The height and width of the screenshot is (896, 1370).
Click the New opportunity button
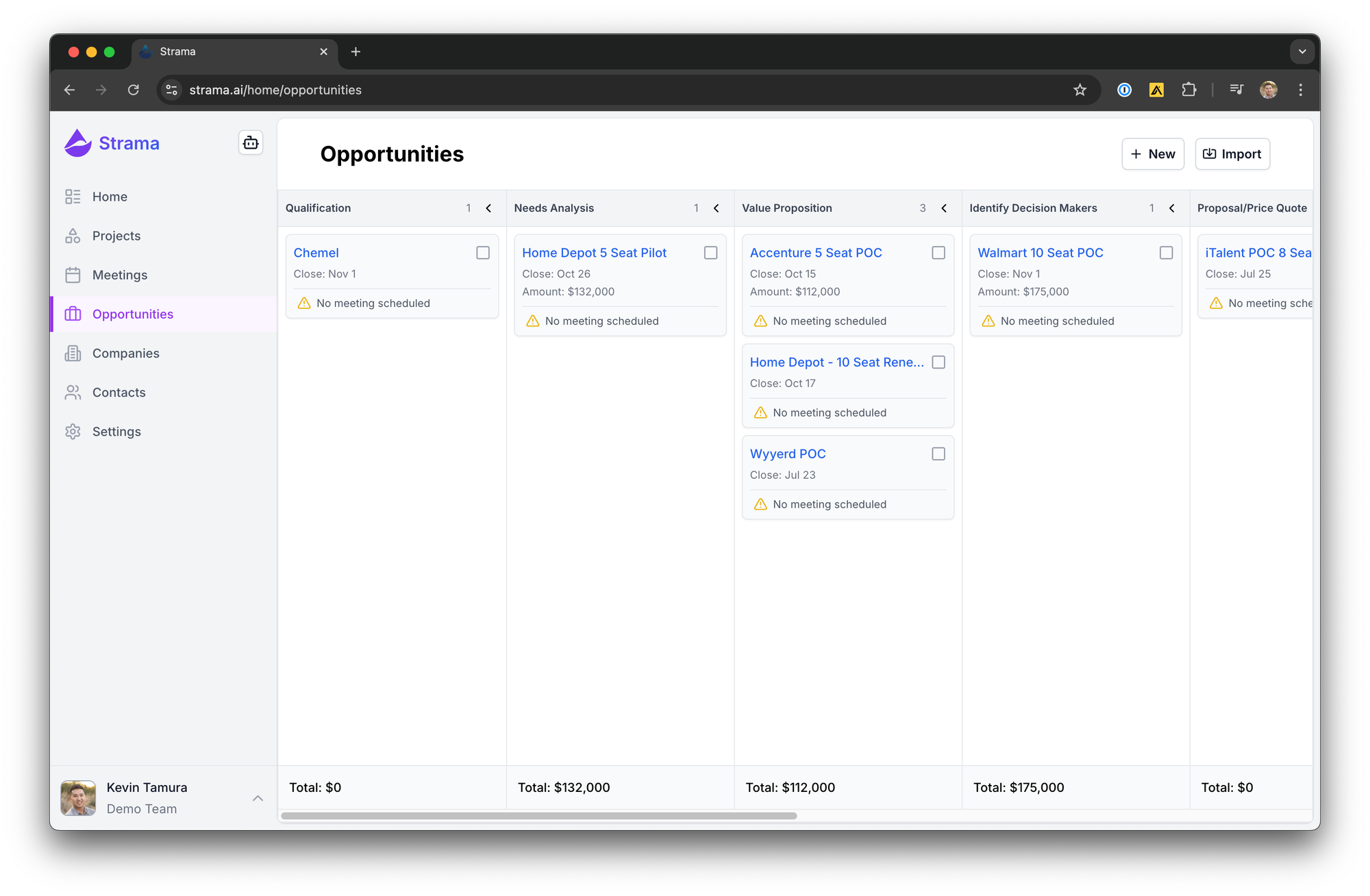tap(1153, 154)
